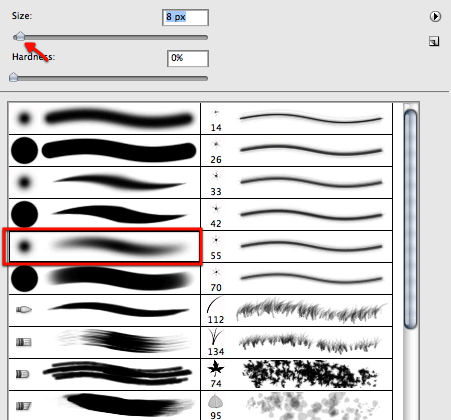Select the flat bristle brush with streaky stroke
Viewport: 451px width, 420px height.
[104, 343]
